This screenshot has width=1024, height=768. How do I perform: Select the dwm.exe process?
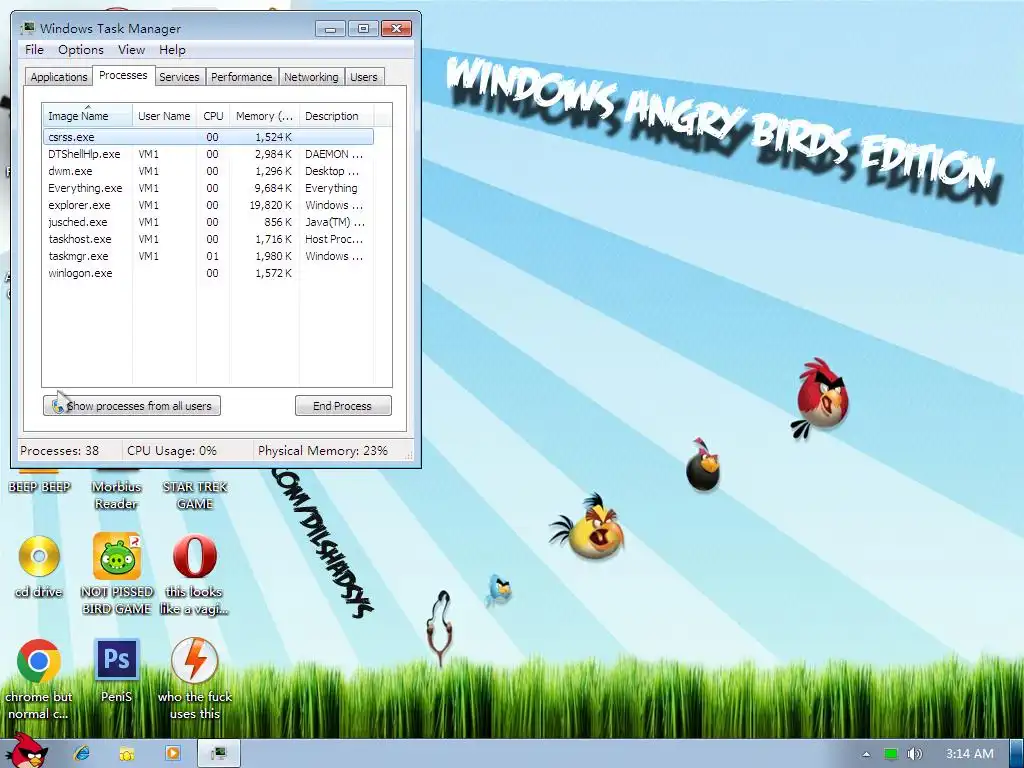point(208,171)
